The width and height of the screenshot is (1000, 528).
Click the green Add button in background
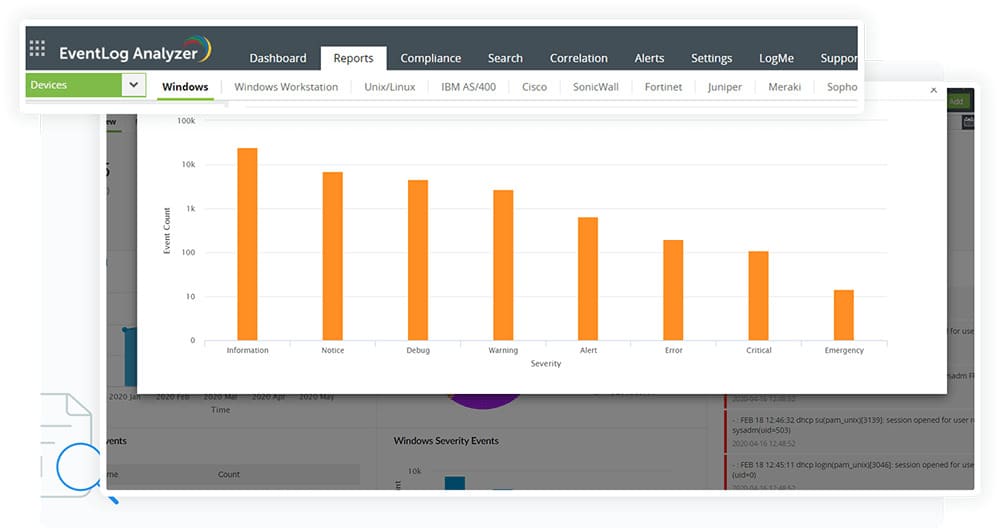coord(956,101)
